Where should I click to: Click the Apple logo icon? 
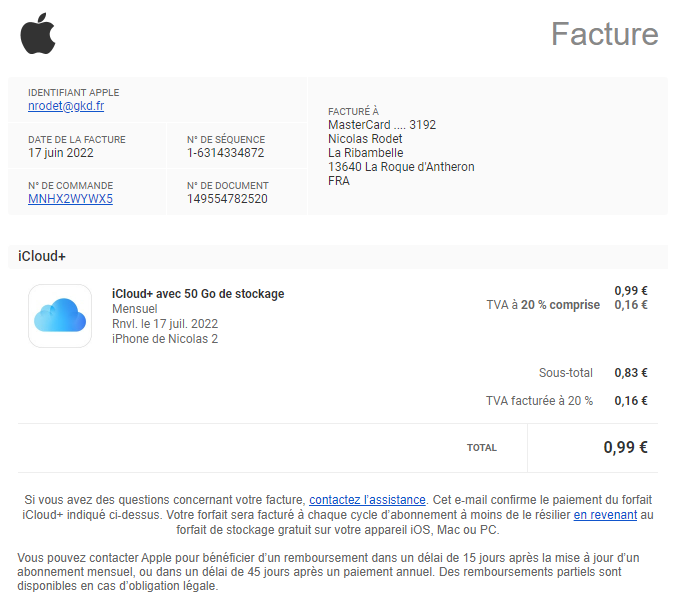click(38, 34)
